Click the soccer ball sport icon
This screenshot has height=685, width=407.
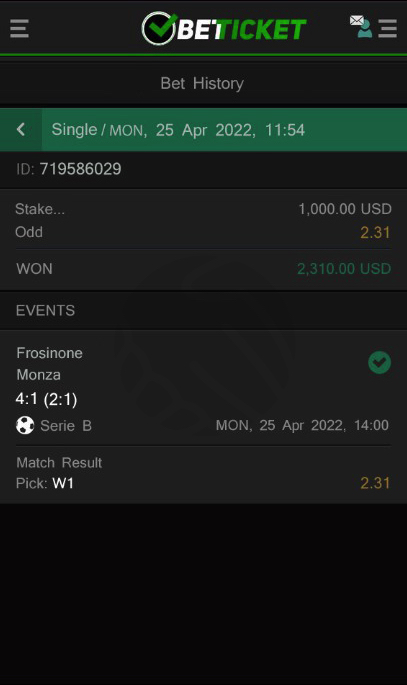coord(25,425)
